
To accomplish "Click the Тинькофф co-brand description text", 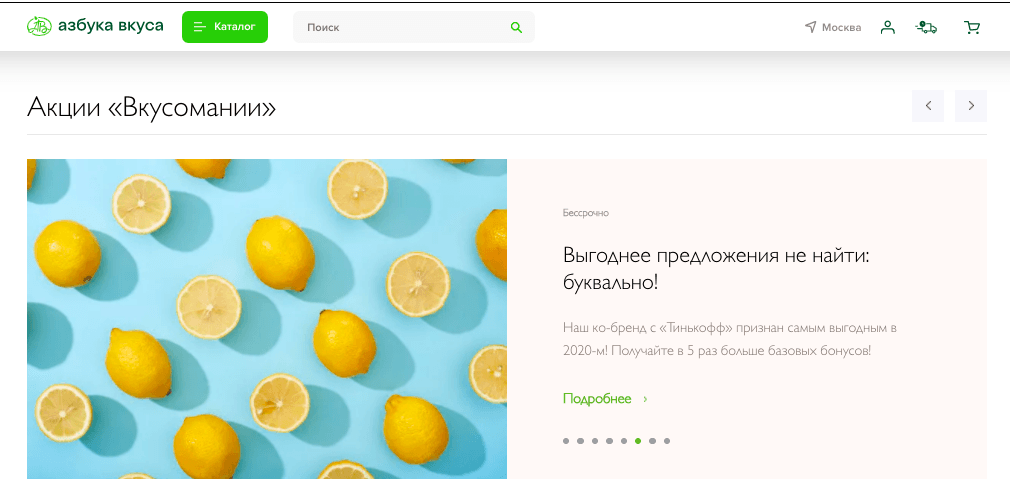I will pyautogui.click(x=730, y=340).
